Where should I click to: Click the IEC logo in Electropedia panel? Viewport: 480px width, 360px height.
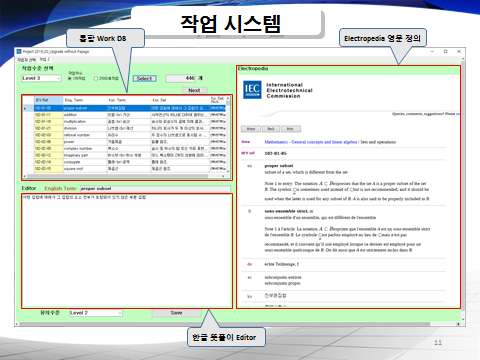(252, 90)
